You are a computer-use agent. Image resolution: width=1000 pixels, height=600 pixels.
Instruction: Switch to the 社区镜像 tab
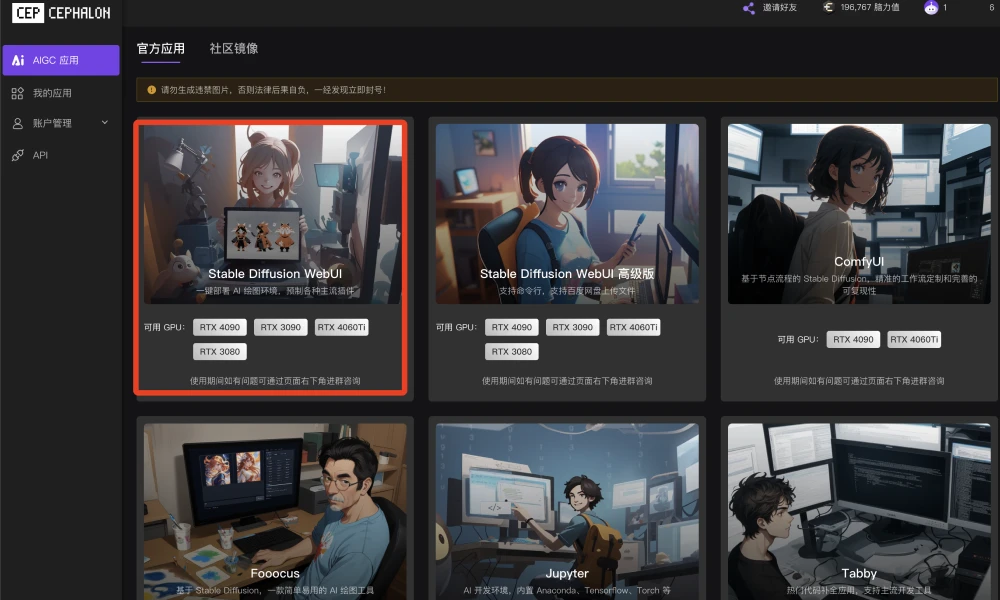(x=233, y=48)
